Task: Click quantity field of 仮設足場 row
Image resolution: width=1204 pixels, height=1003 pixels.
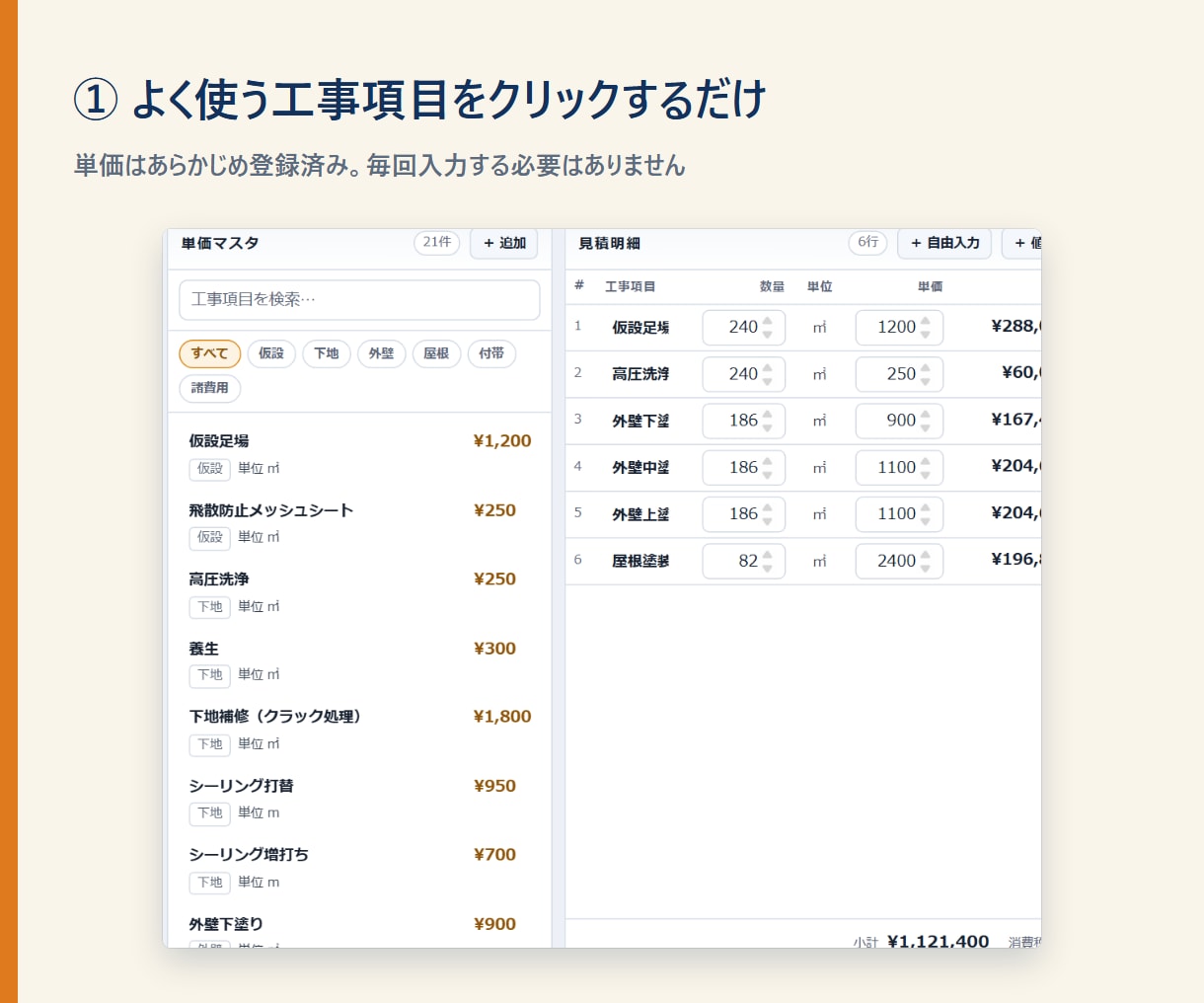Action: click(743, 327)
